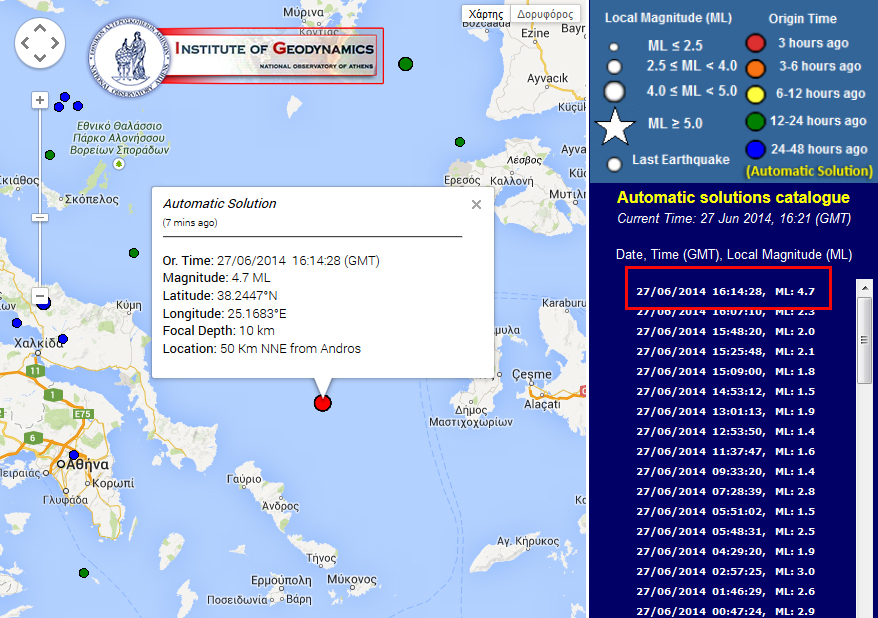Close the Automatic Solution popup
878x618 pixels.
tap(476, 204)
